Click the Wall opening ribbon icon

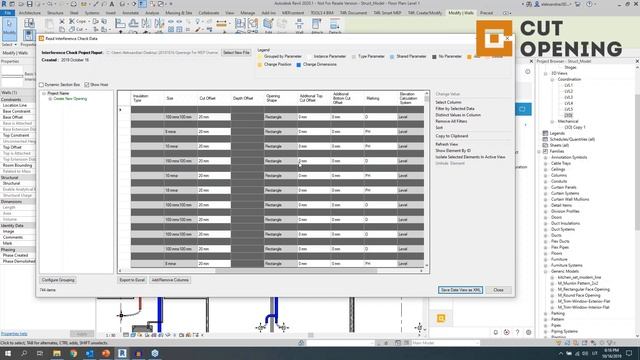pyautogui.click(x=299, y=25)
